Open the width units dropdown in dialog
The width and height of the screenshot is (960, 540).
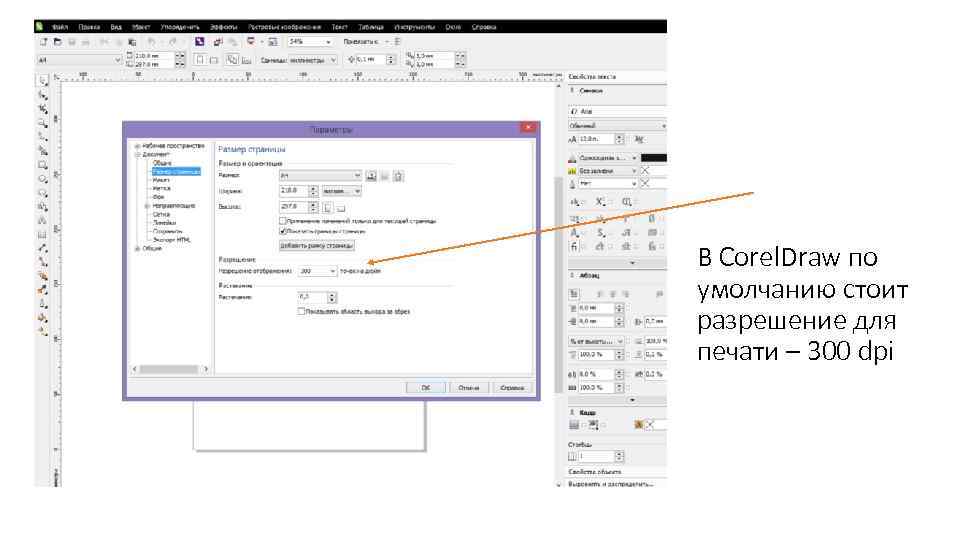[x=342, y=191]
